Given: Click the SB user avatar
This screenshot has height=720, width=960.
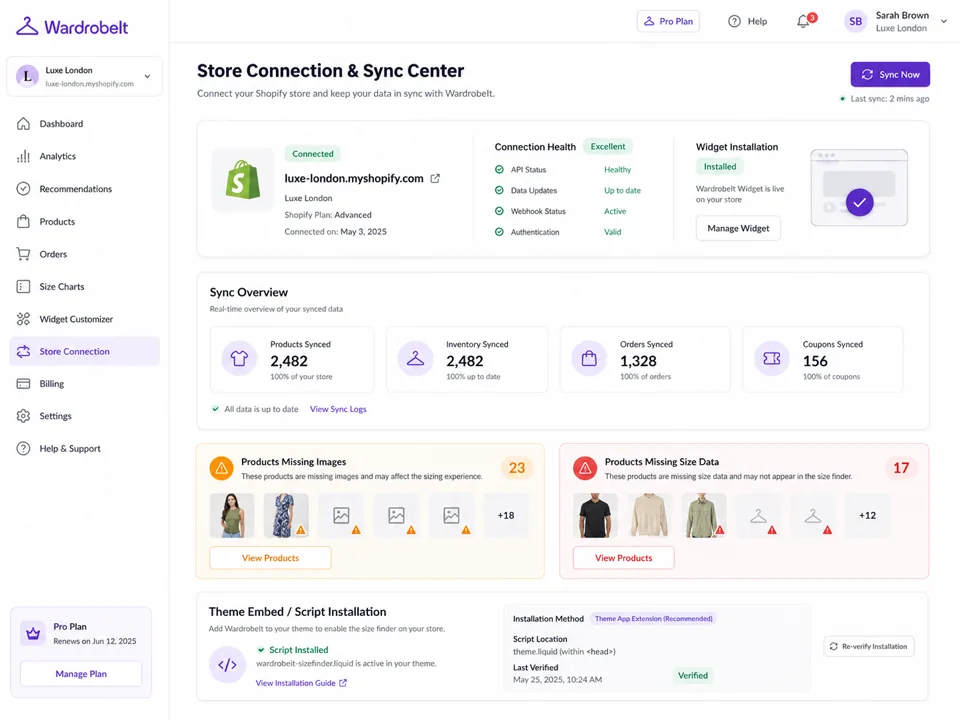Looking at the screenshot, I should pos(855,21).
